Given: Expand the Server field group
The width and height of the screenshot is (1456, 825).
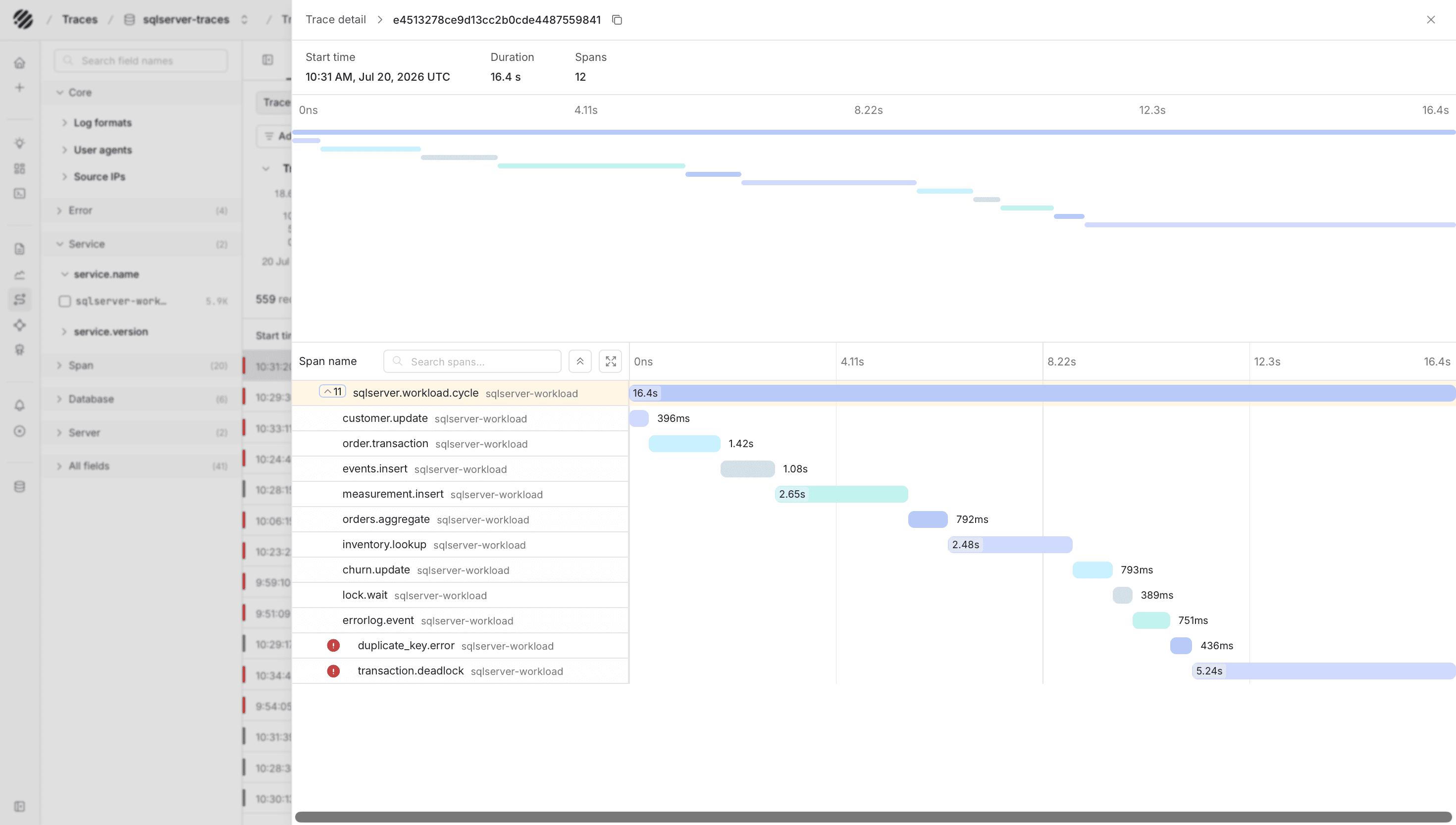Looking at the screenshot, I should 141,432.
